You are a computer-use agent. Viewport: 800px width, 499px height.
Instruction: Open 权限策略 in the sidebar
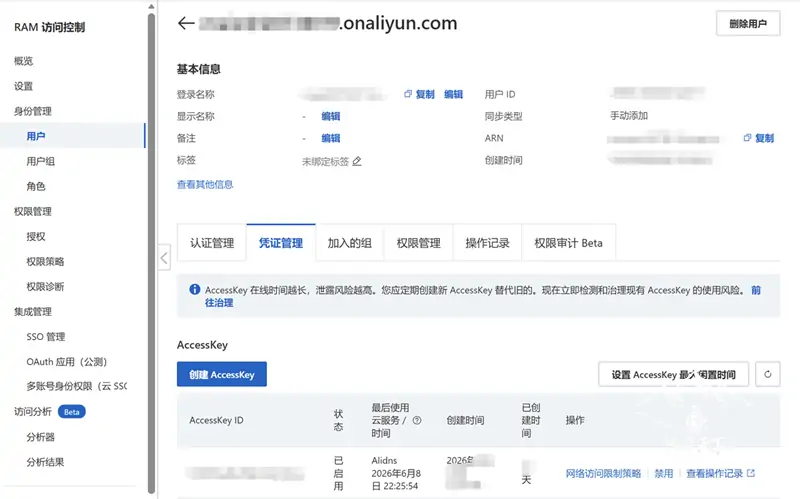(x=45, y=261)
